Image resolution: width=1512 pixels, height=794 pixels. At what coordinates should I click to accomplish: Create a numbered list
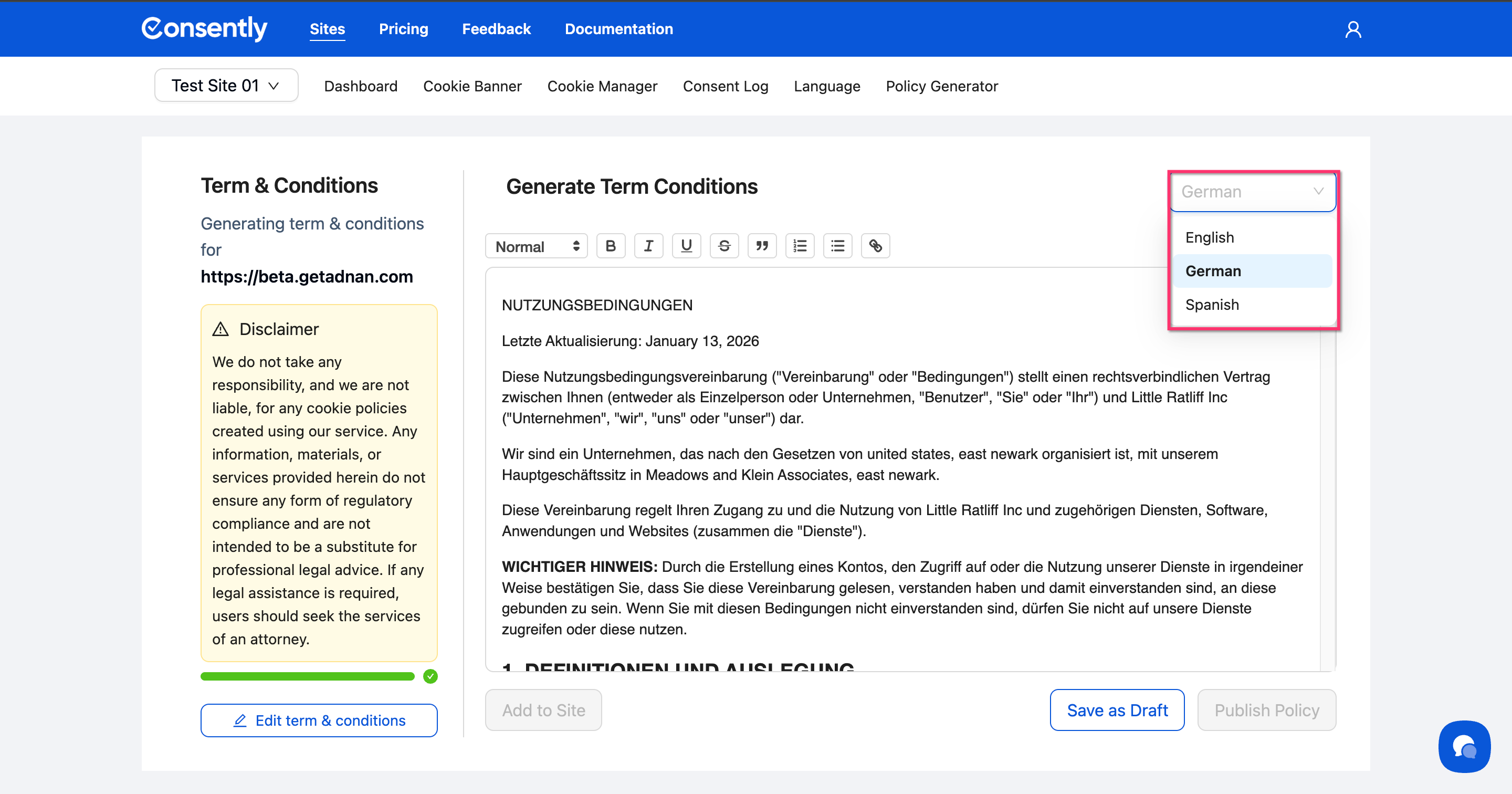click(x=800, y=246)
